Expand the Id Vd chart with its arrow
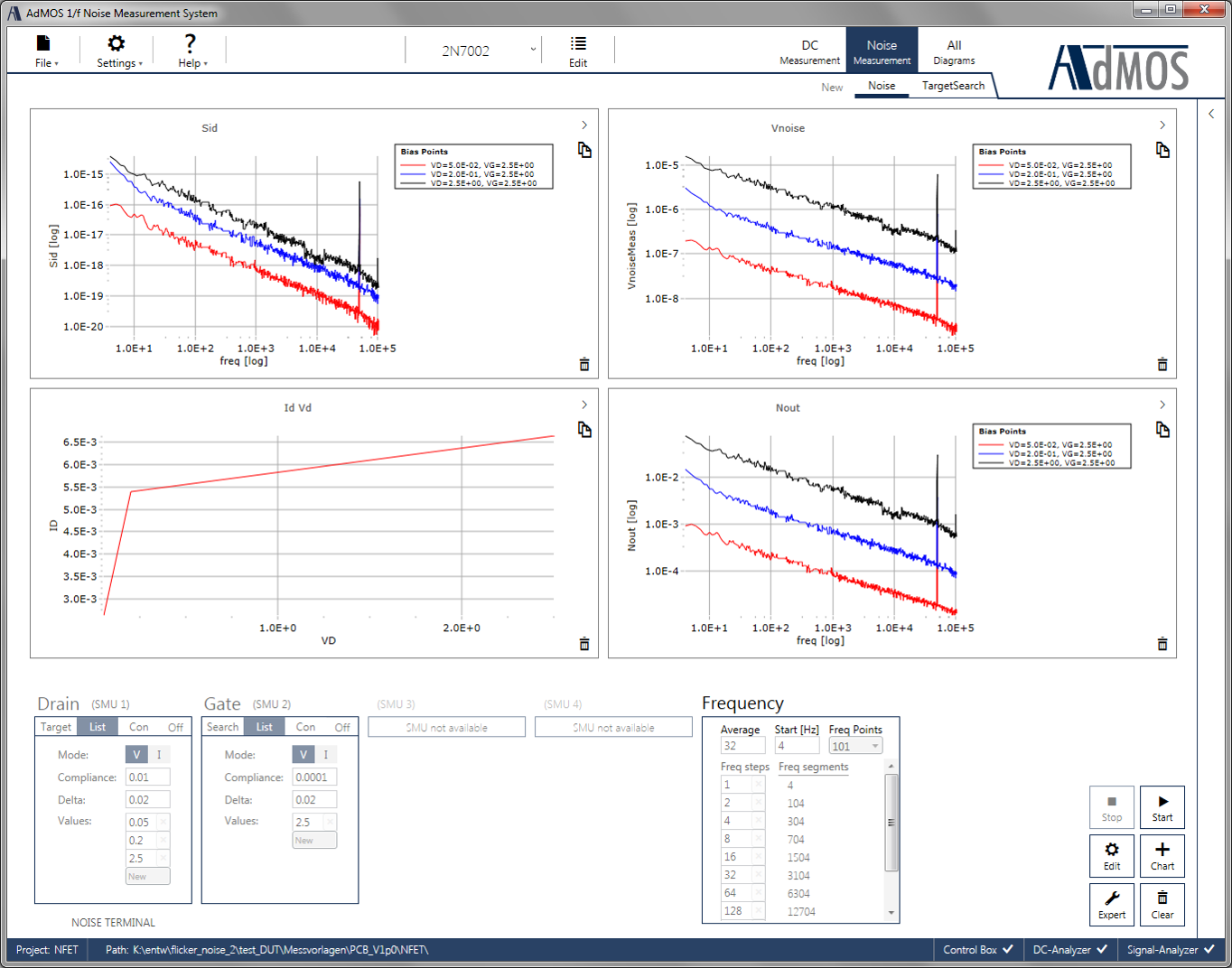Screen dimensions: 1232x968 pyautogui.click(x=584, y=405)
